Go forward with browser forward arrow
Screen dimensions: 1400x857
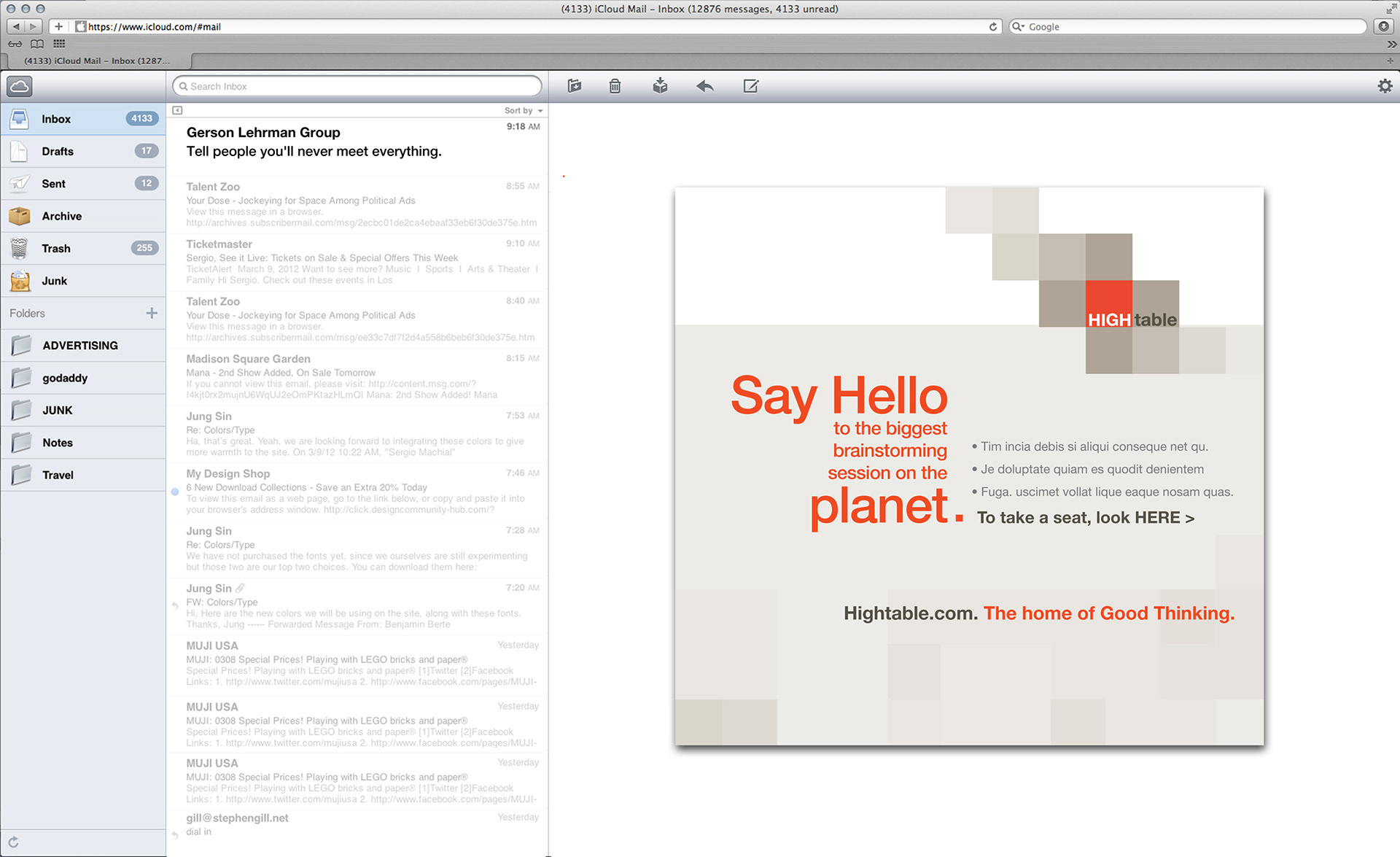(34, 26)
